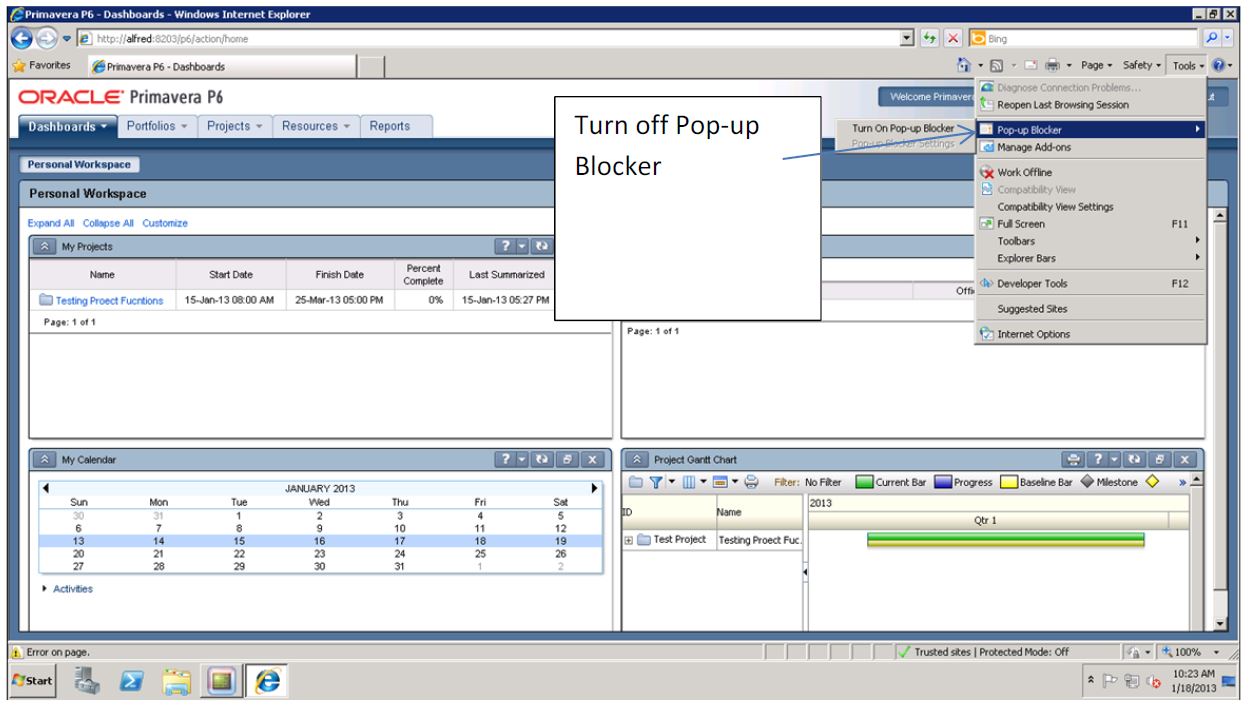Refresh the My Calendar portlet
This screenshot has height=711, width=1253.
pos(544,459)
